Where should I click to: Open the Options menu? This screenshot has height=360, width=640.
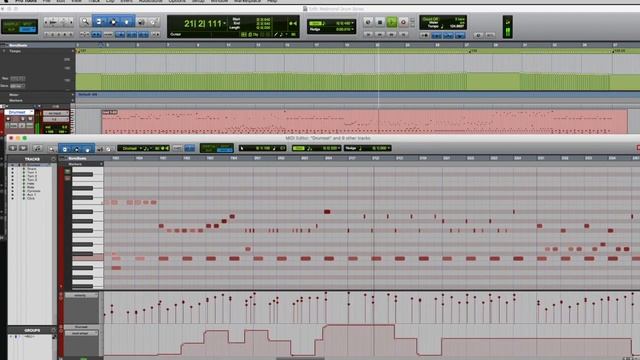click(x=177, y=1)
